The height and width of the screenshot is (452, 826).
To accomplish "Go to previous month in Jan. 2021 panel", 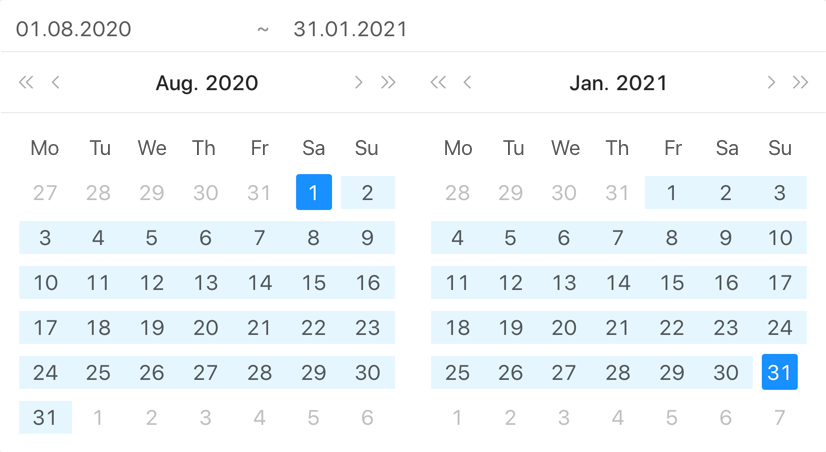I will pyautogui.click(x=467, y=82).
